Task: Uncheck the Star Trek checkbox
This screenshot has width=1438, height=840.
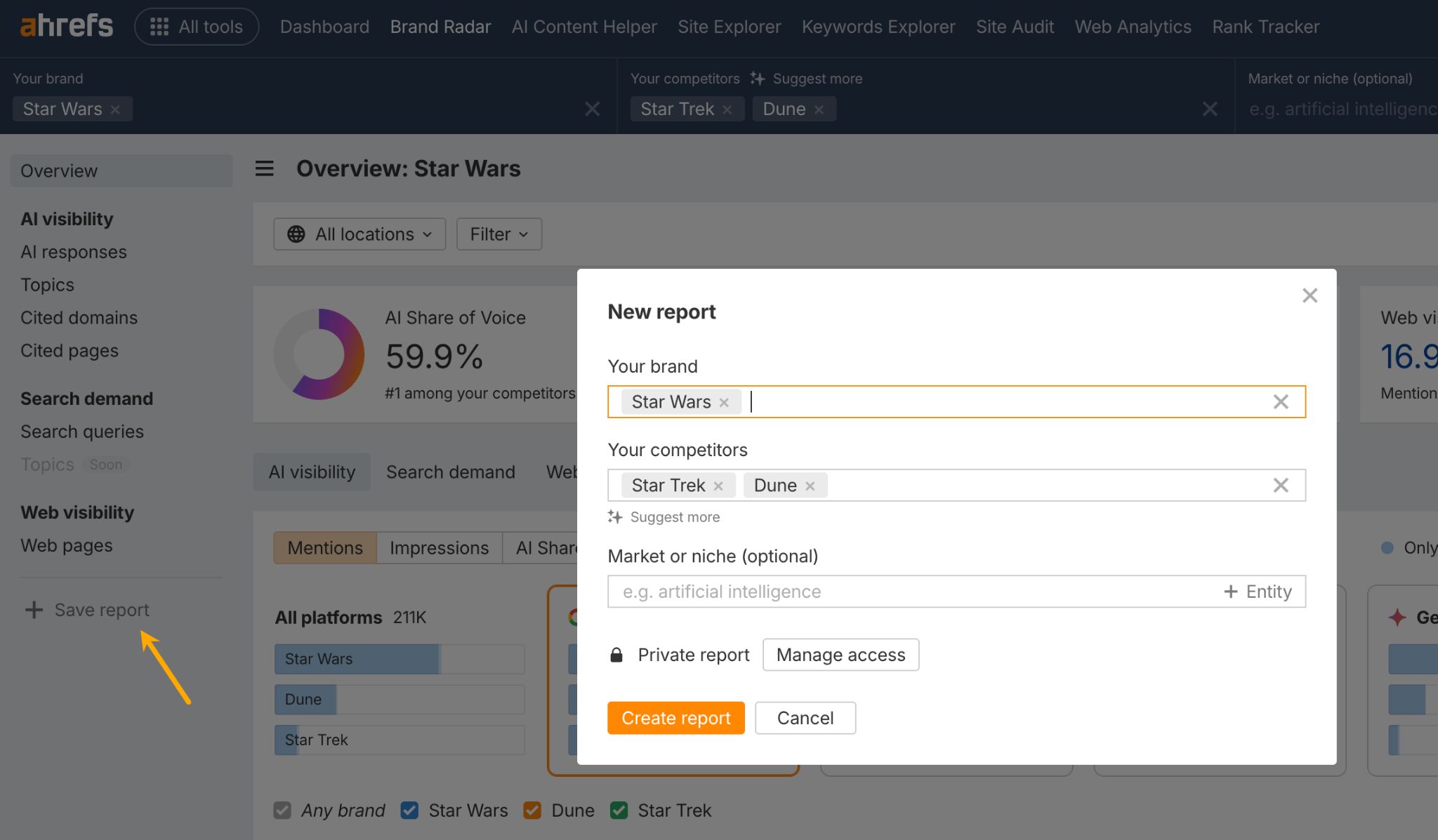Action: (x=619, y=810)
